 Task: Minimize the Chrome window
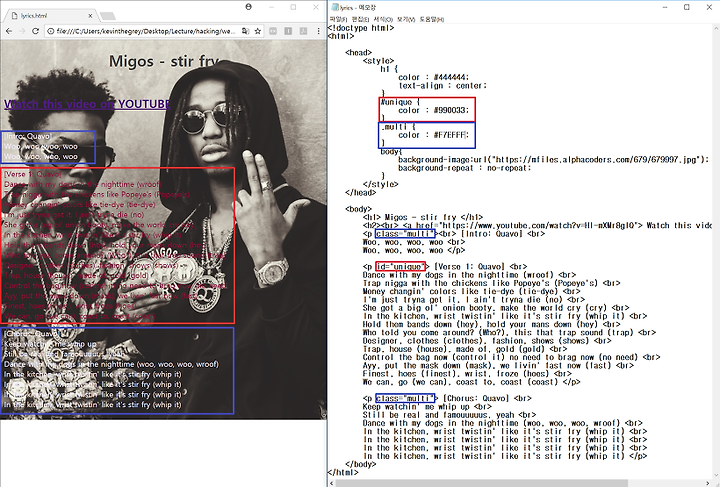point(271,7)
